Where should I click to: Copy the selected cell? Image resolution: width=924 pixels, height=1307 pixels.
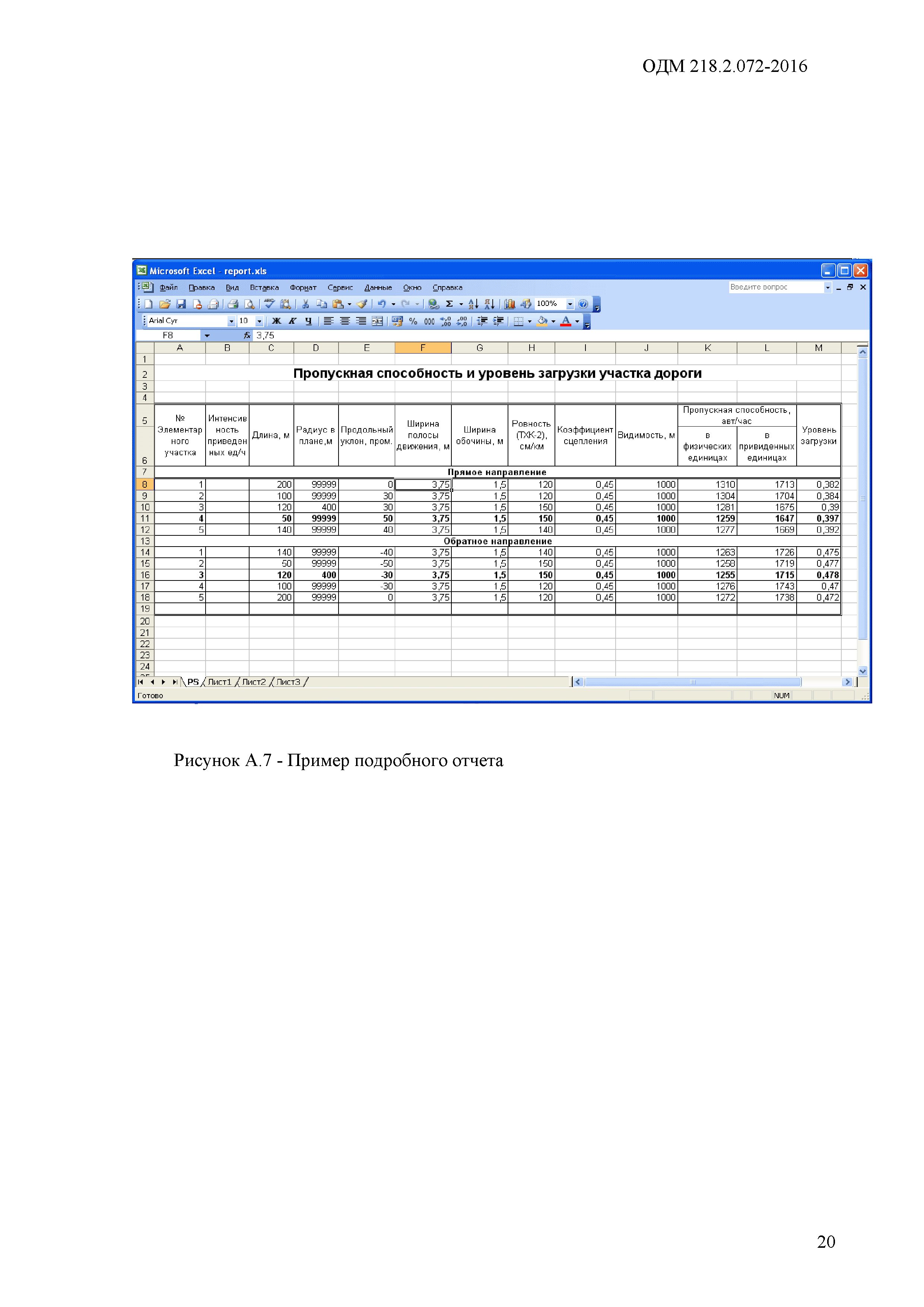[x=321, y=304]
